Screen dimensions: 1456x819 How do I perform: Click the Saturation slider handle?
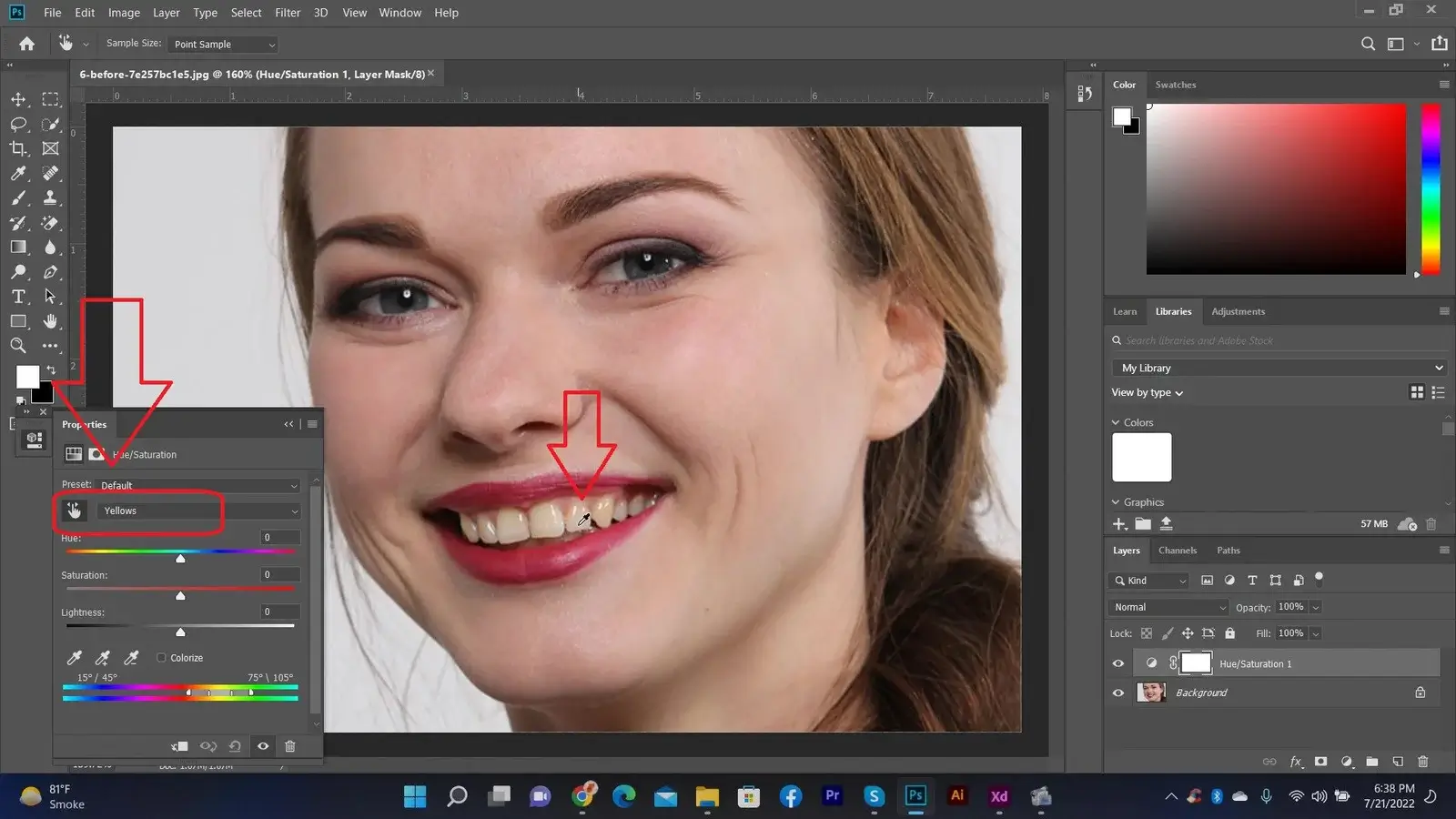pyautogui.click(x=180, y=596)
